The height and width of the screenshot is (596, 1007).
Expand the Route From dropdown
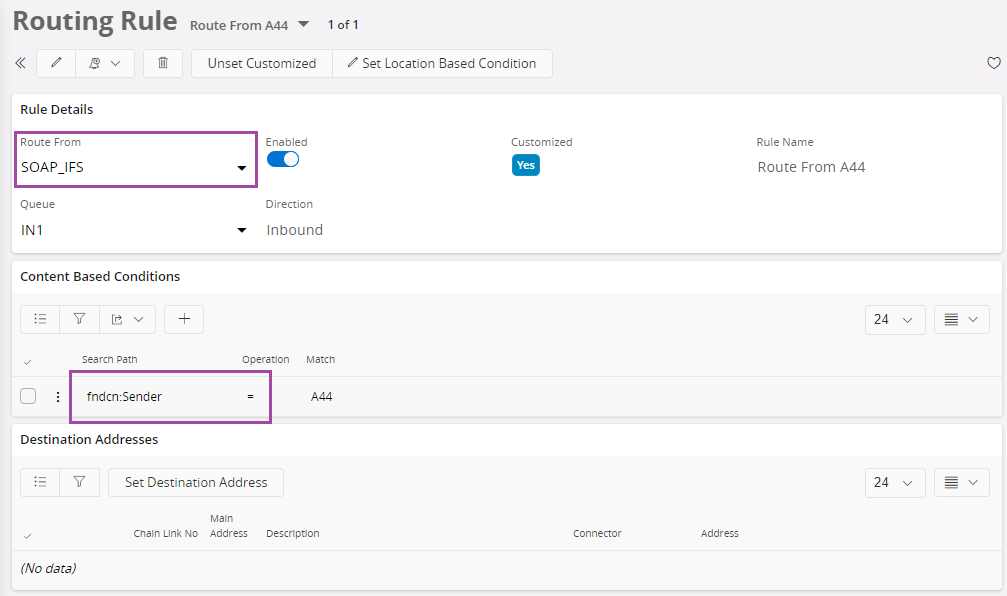(241, 168)
